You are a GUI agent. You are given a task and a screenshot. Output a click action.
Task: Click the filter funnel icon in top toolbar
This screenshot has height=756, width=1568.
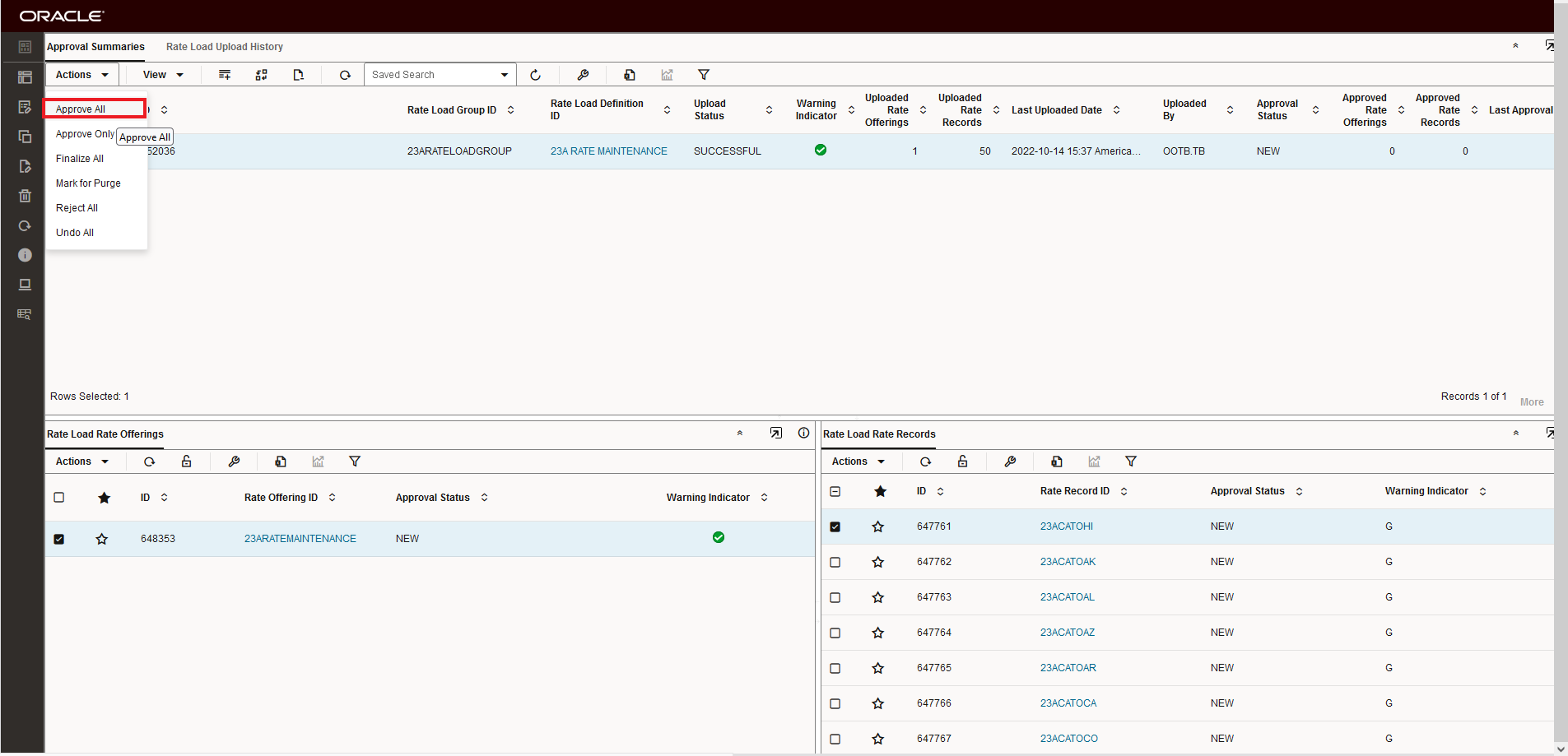tap(704, 75)
